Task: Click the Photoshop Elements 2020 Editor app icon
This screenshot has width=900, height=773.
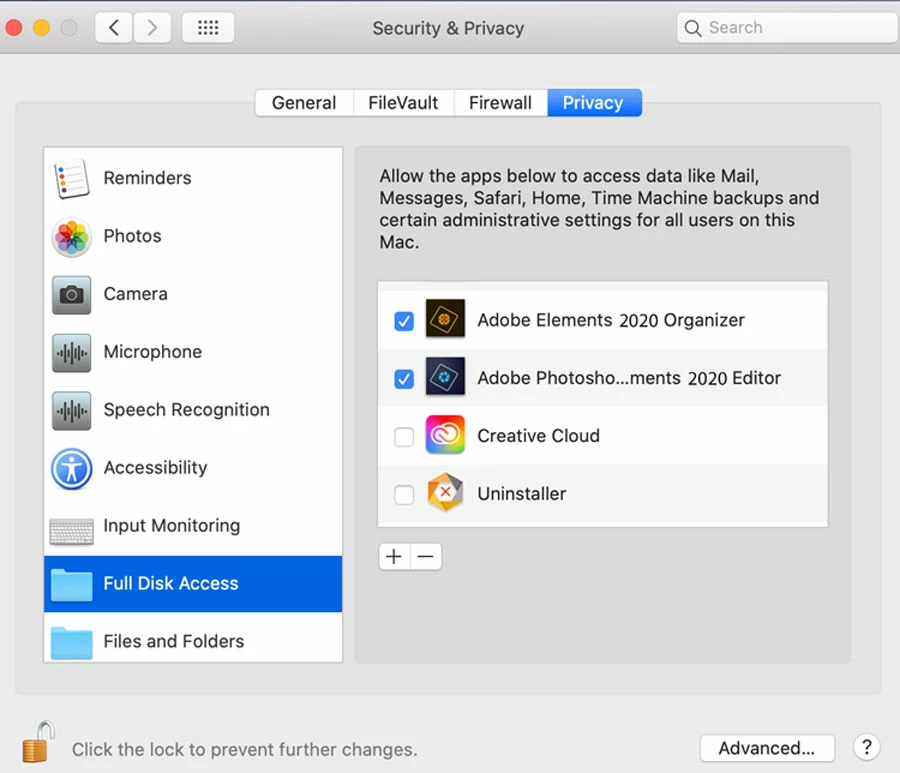Action: [445, 376]
